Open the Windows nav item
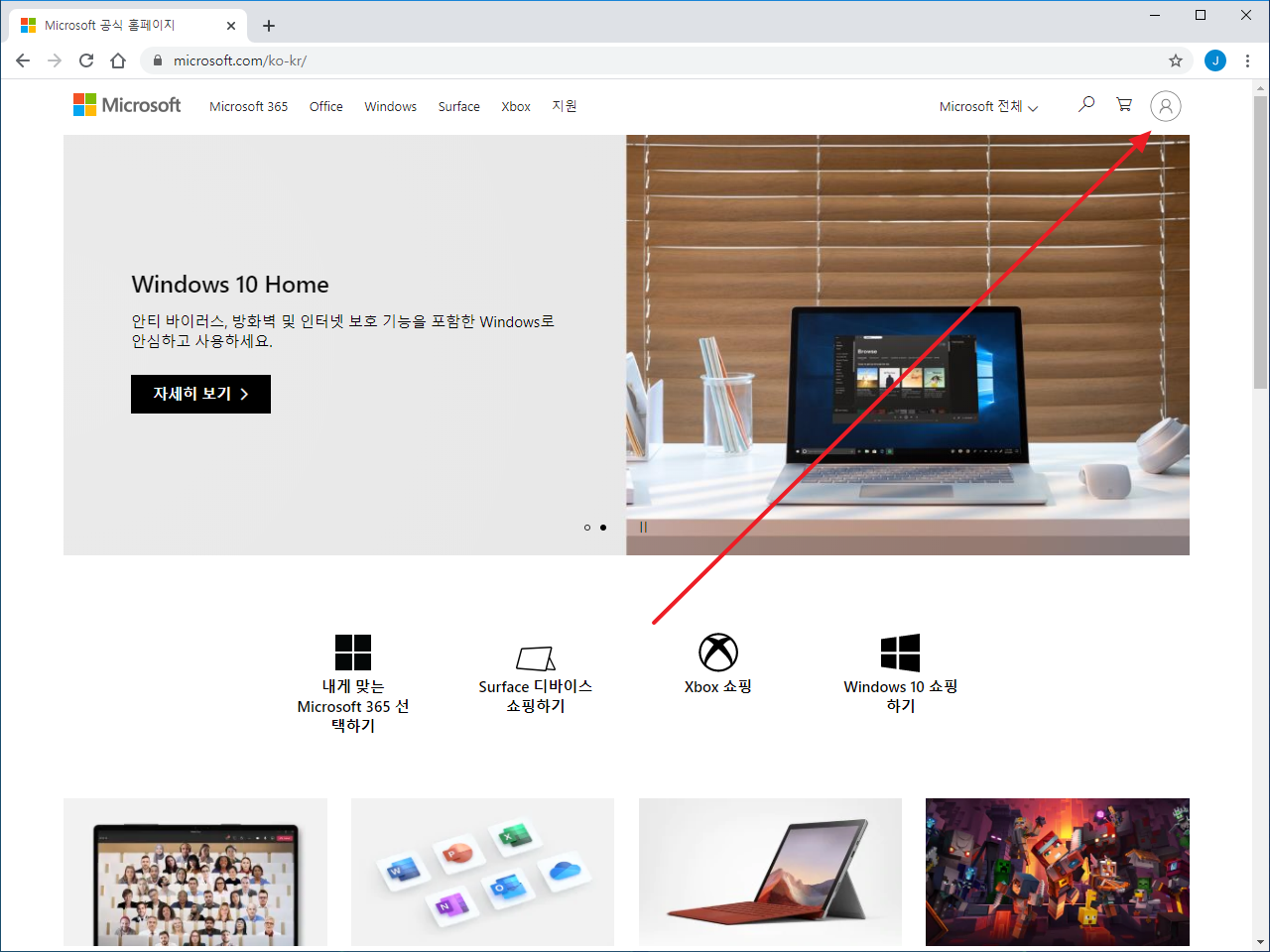The height and width of the screenshot is (952, 1270). (391, 106)
